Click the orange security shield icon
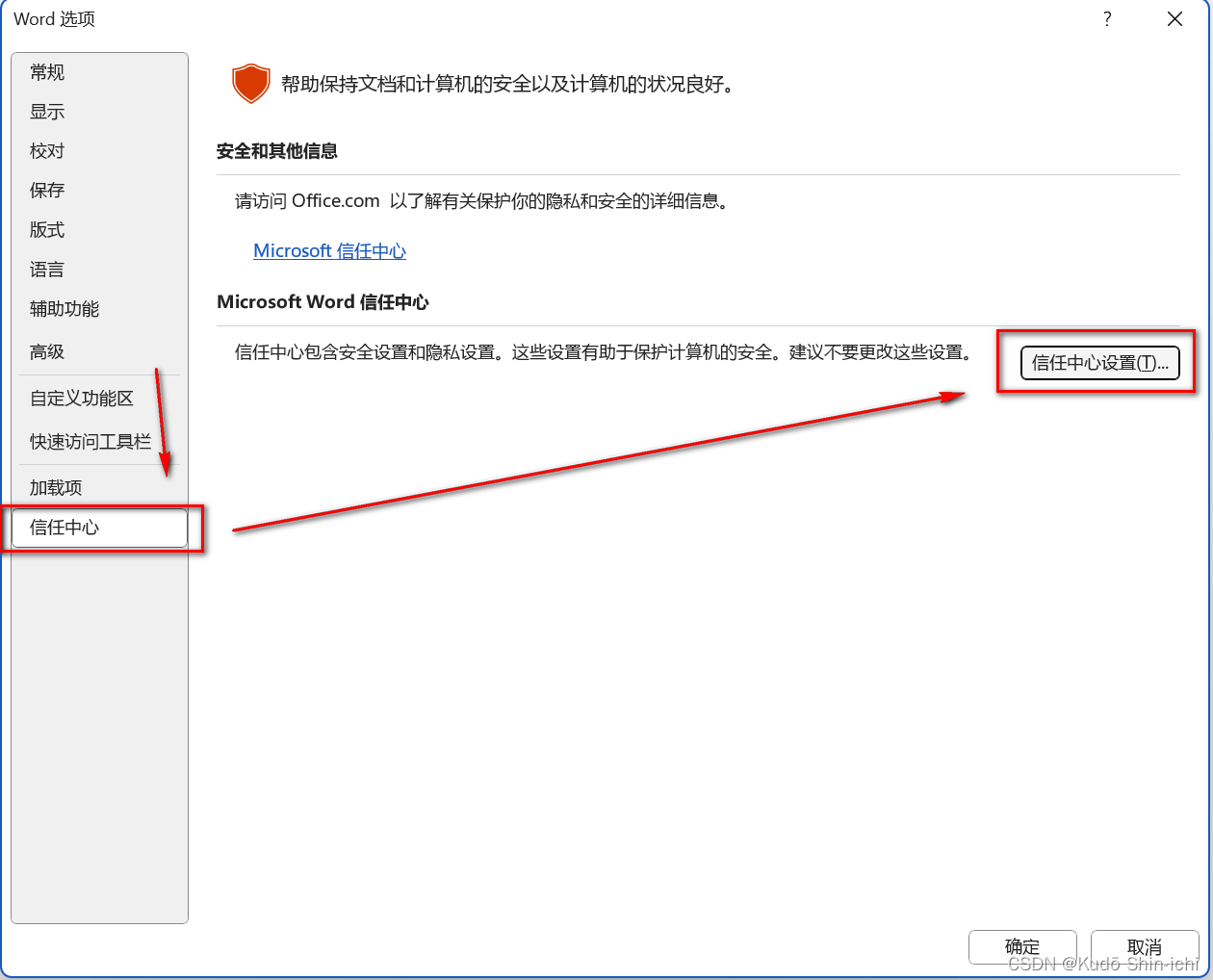The width and height of the screenshot is (1213, 980). [251, 84]
